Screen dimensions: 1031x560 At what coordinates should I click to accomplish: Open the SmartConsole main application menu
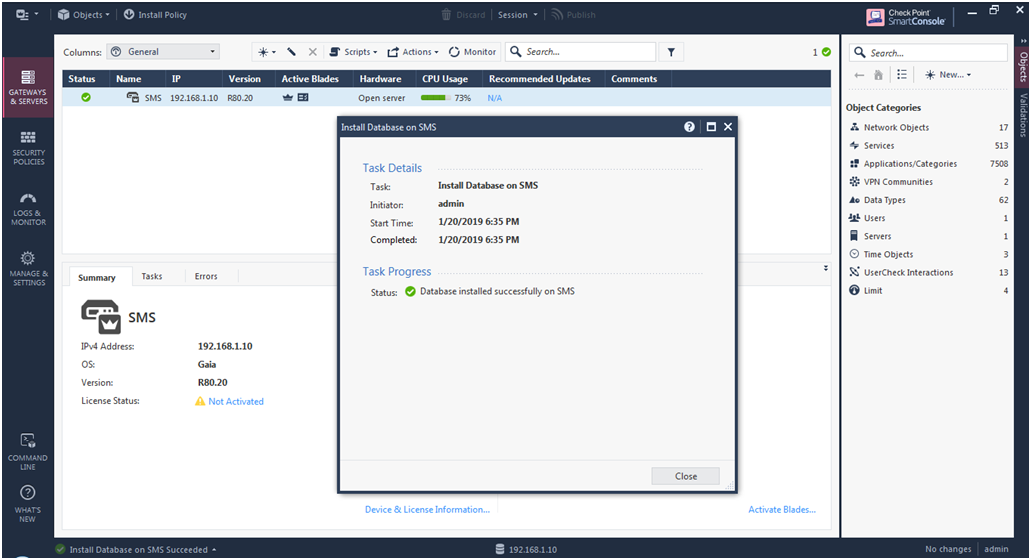[x=26, y=14]
